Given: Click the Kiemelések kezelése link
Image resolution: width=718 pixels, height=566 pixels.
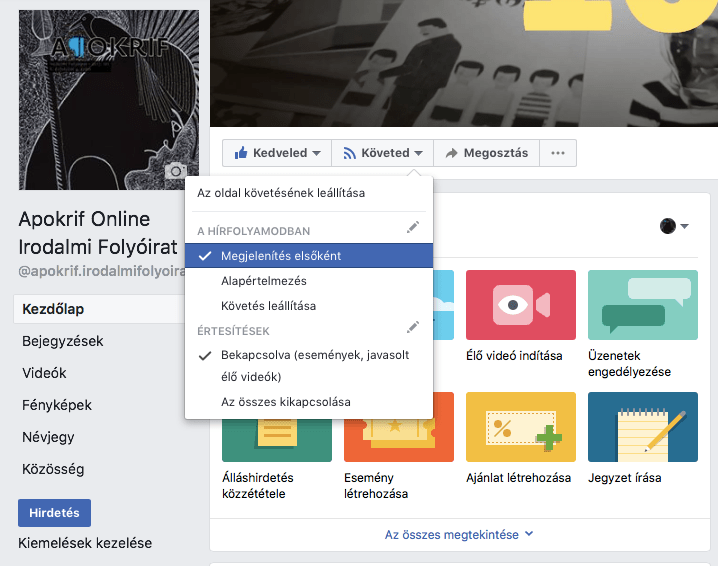Looking at the screenshot, I should click(85, 543).
